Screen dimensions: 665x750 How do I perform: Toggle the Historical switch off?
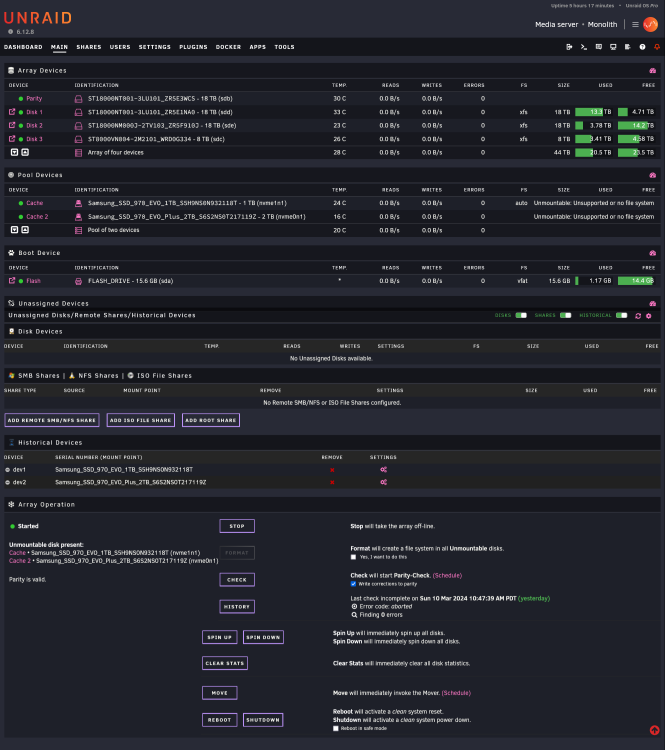(x=621, y=316)
